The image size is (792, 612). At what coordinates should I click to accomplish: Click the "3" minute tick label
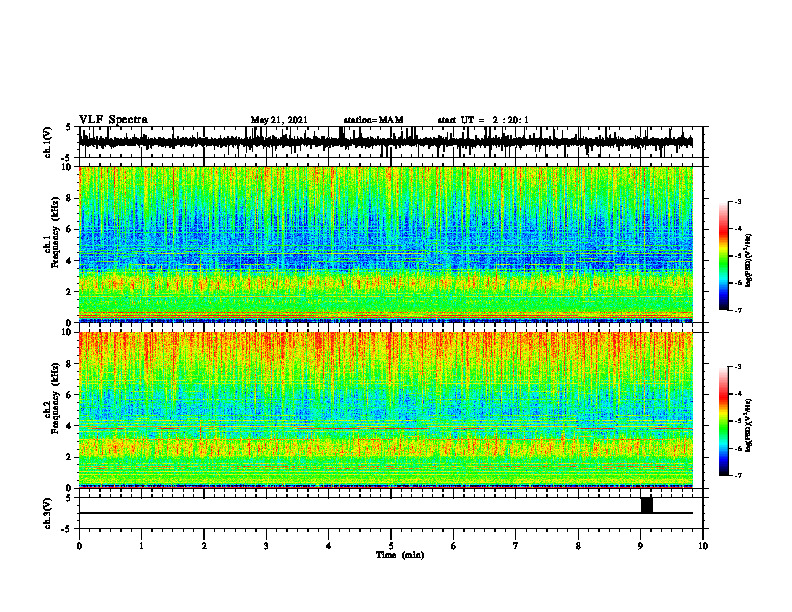point(266,546)
